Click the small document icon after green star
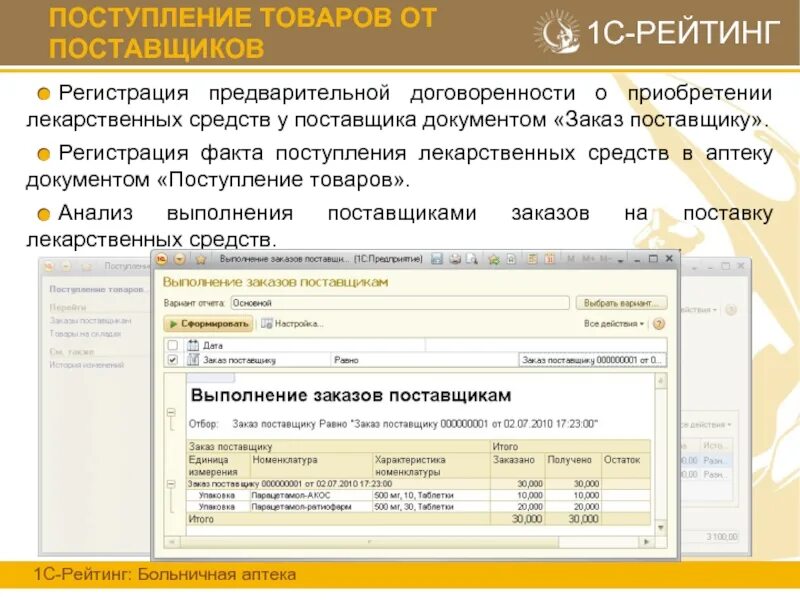 coord(511,259)
